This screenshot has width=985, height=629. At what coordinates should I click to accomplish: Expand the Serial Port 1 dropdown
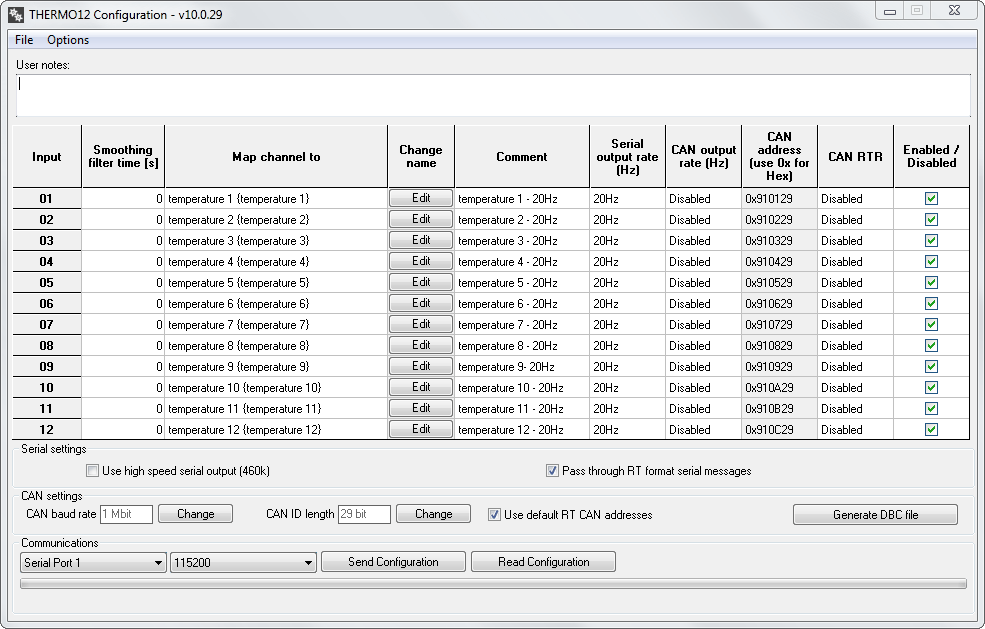[x=93, y=563]
